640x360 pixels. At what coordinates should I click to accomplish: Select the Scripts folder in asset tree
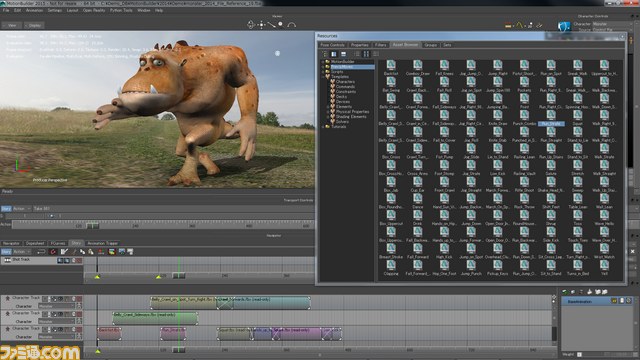[x=337, y=72]
